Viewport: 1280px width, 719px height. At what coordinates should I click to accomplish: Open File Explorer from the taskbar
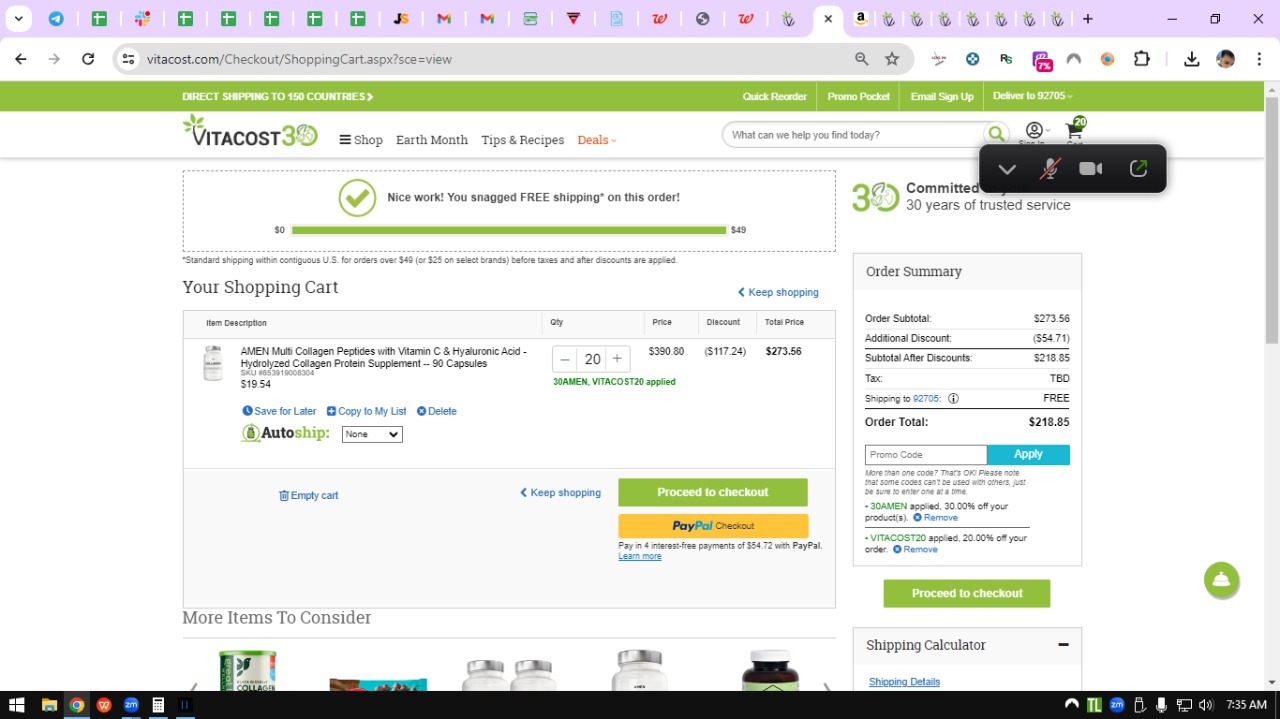click(49, 705)
